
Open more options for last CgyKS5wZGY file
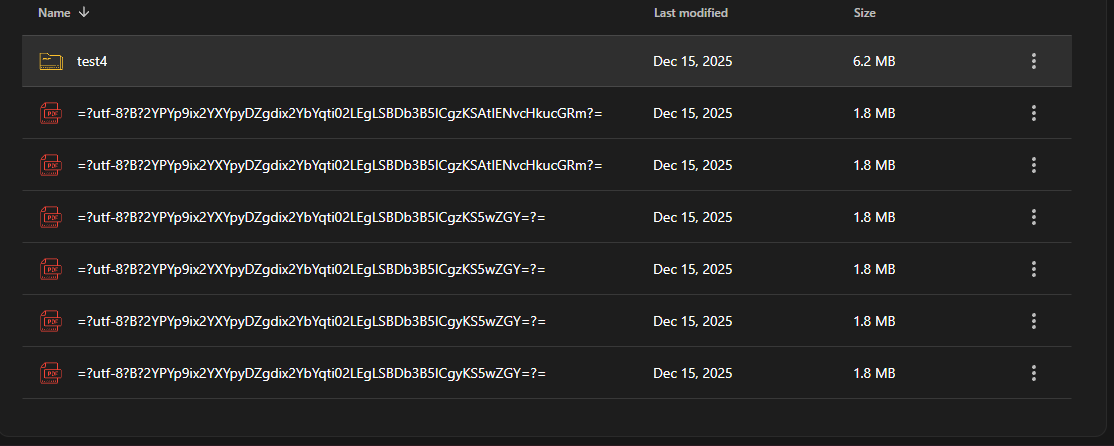[1034, 373]
